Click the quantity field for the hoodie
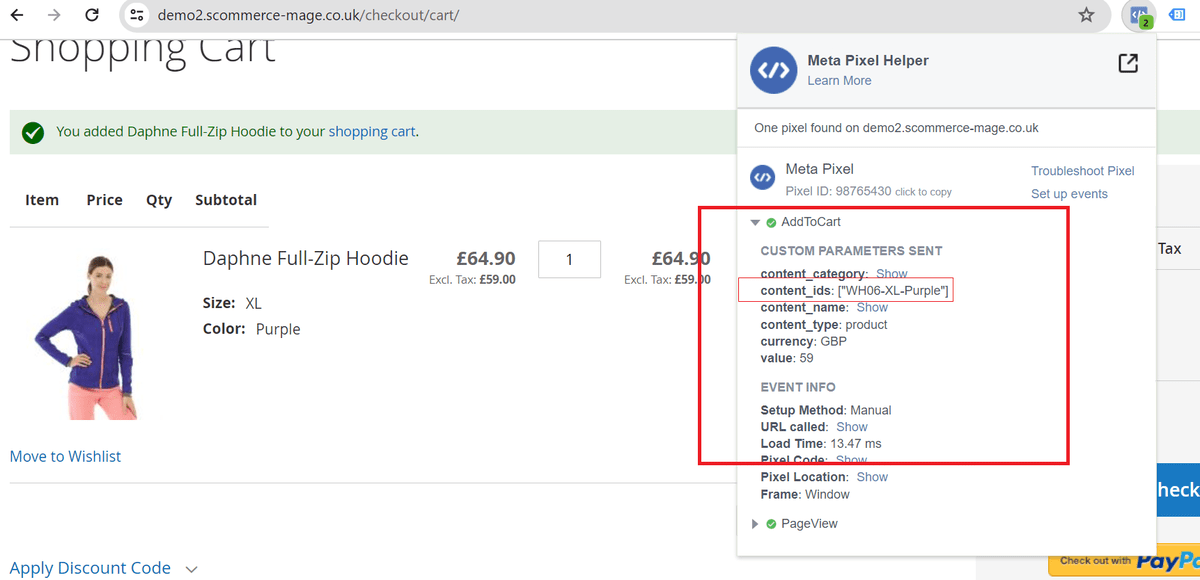Viewport: 1200px width, 580px height. 569,259
